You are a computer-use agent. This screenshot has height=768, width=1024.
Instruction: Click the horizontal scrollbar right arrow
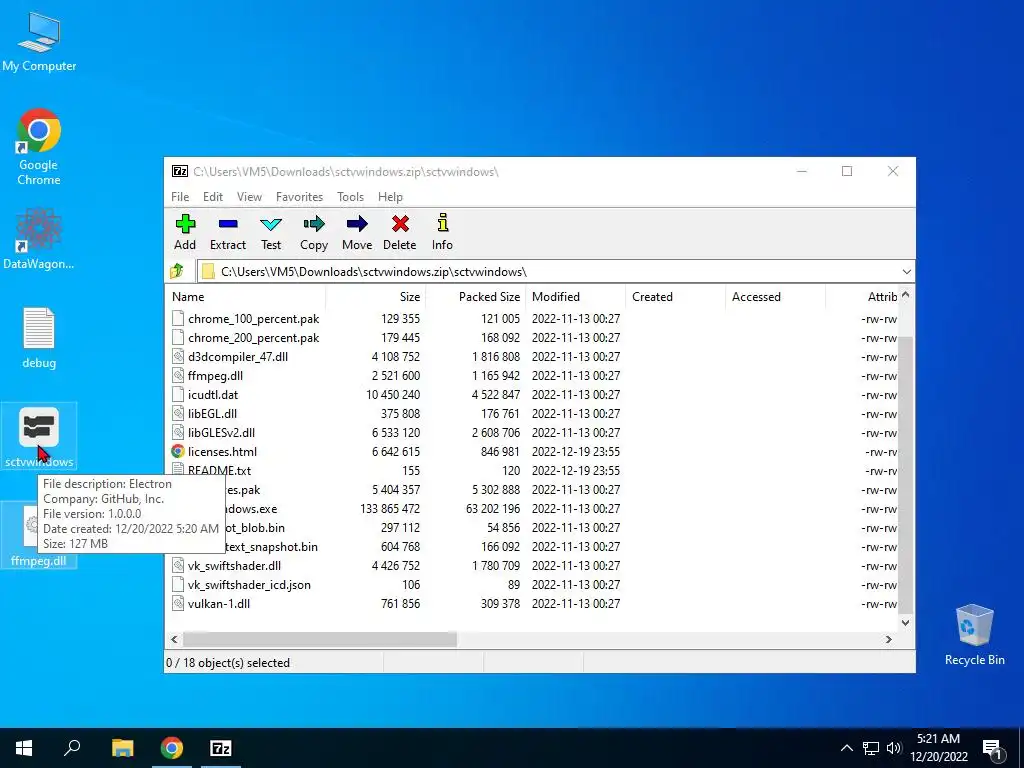pyautogui.click(x=888, y=639)
